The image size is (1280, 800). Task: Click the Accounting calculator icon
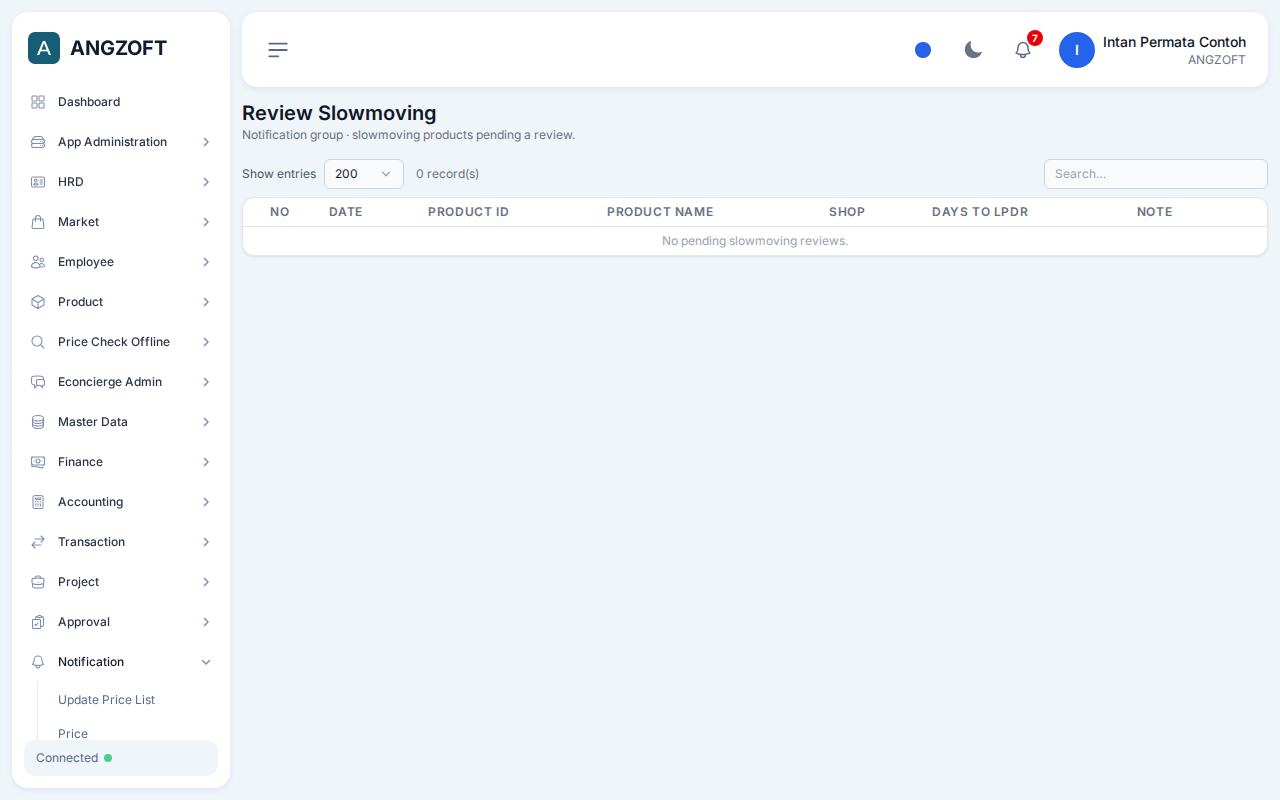click(38, 502)
